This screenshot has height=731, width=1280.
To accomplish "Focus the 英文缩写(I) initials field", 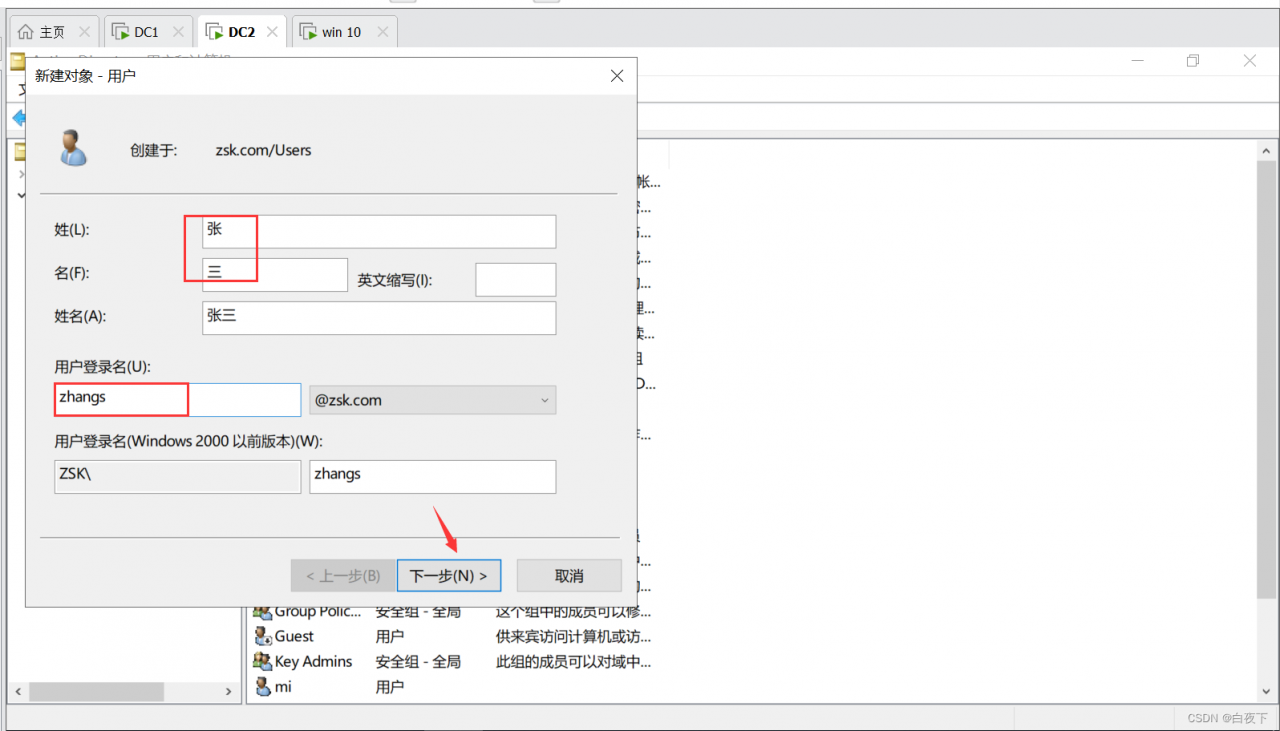I will (x=515, y=280).
